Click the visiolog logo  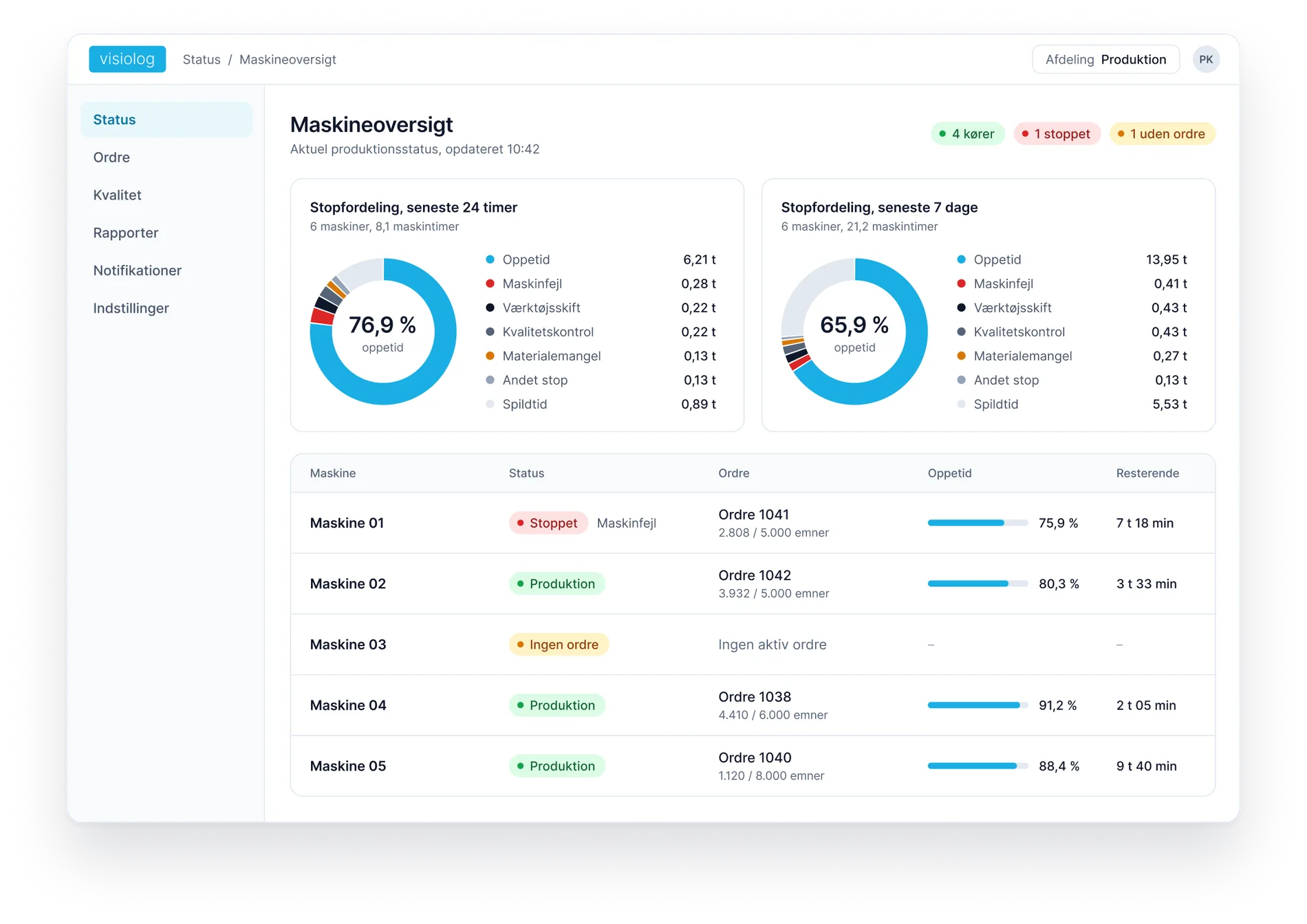pyautogui.click(x=127, y=59)
